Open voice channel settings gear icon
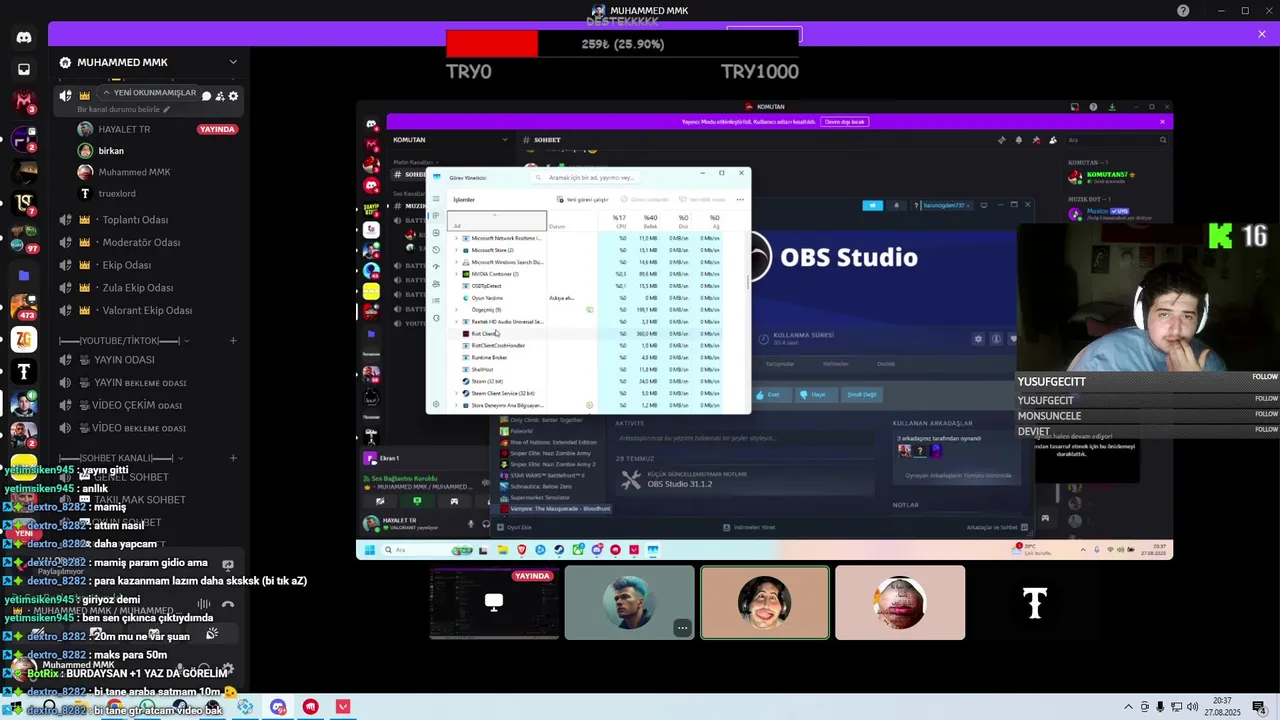Screen dimensions: 1280x720 pos(233,96)
